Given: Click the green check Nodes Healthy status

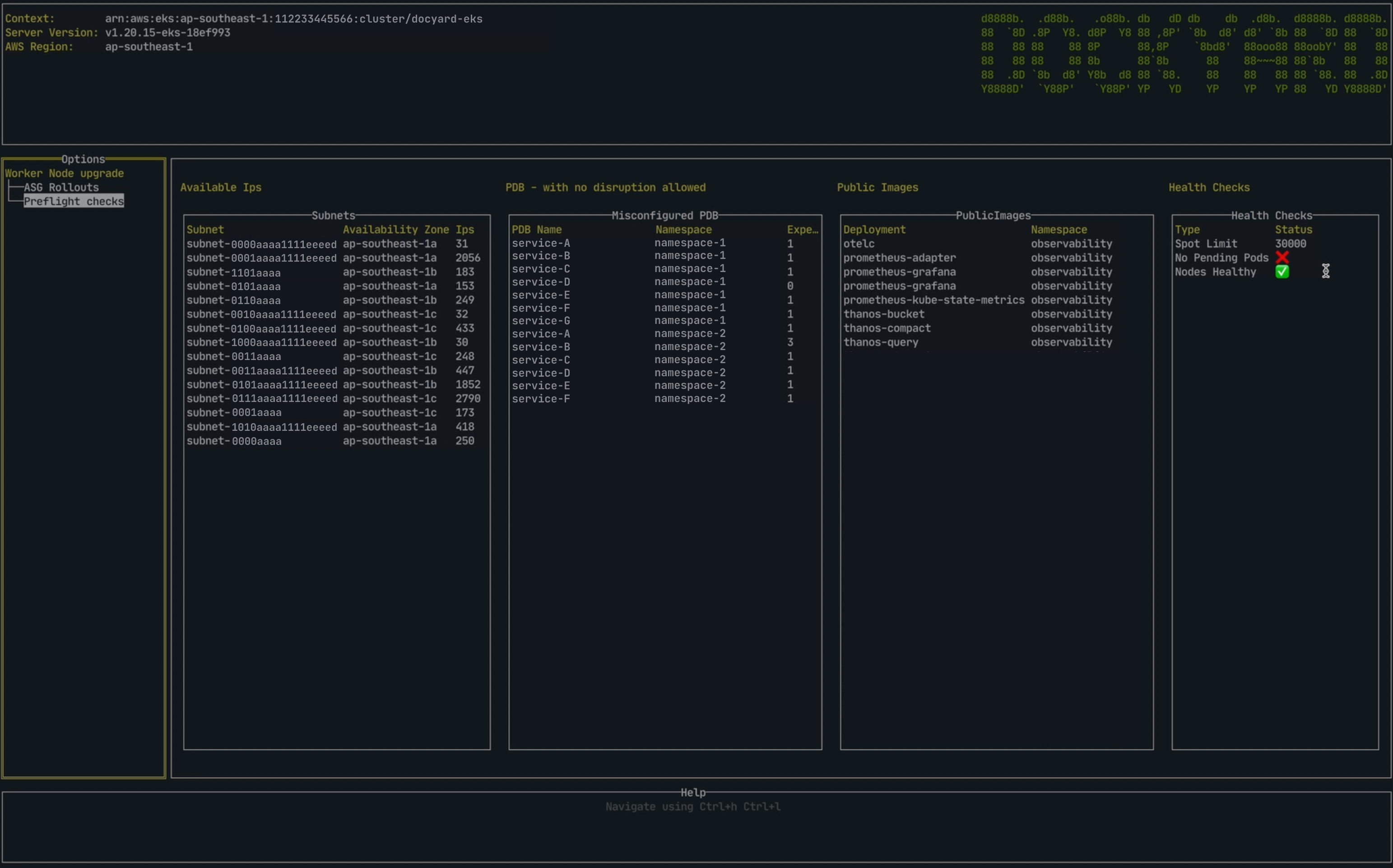Looking at the screenshot, I should [x=1282, y=272].
